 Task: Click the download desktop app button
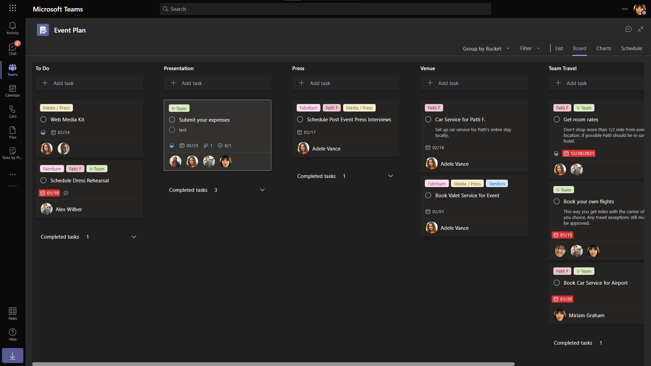pyautogui.click(x=12, y=356)
